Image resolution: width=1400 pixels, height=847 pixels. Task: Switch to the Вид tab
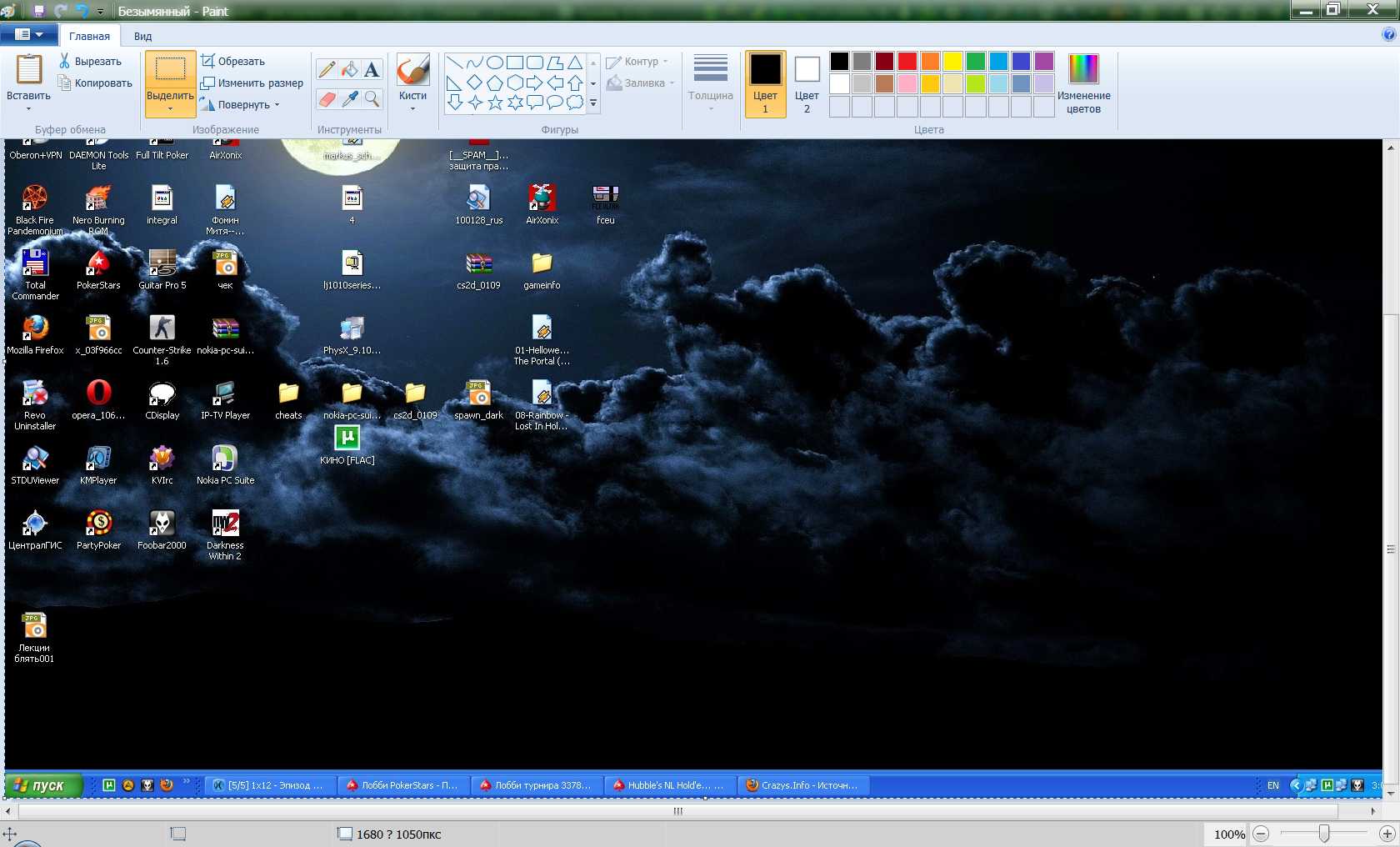(142, 37)
